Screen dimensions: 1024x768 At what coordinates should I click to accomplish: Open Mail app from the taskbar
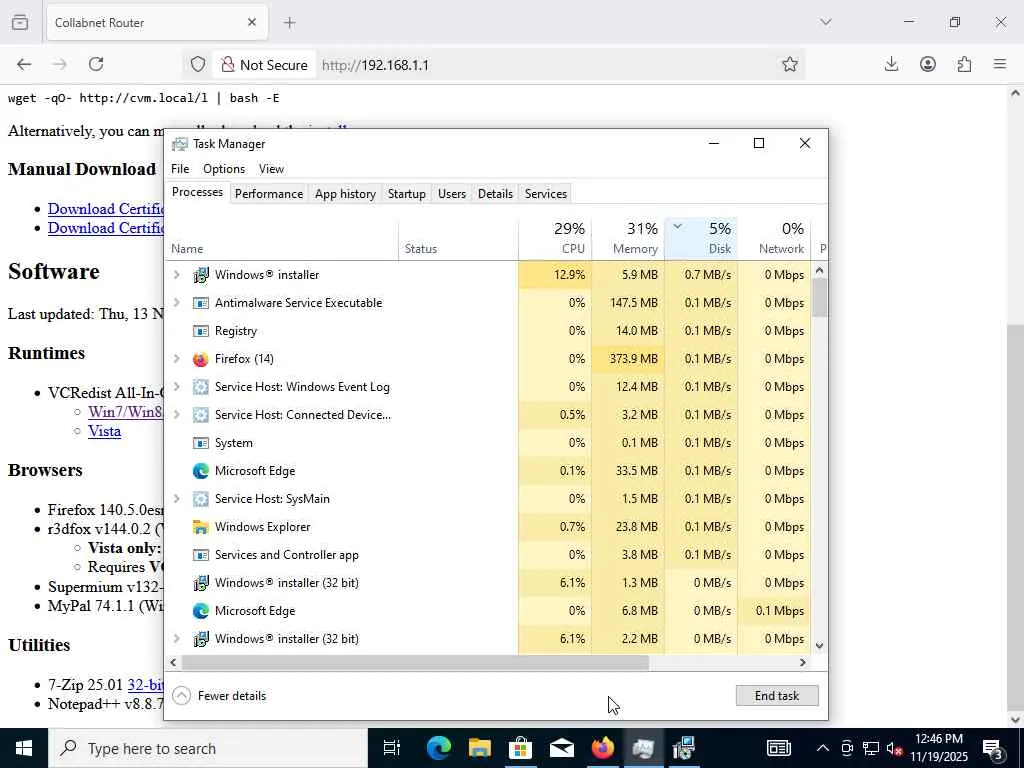coord(562,748)
